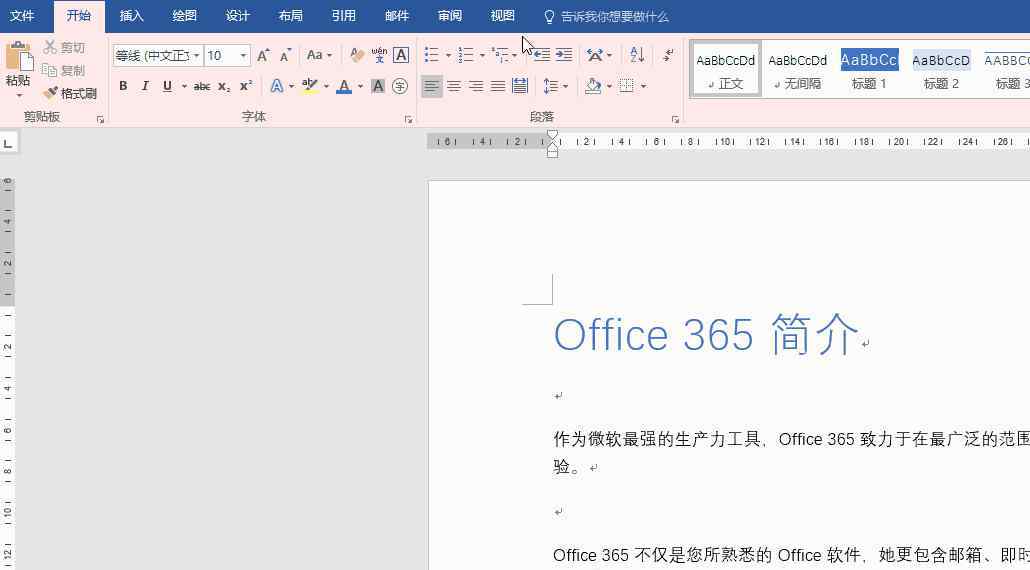Screen dimensions: 1030x570
Task: Decrease the paragraph indent
Action: 542,55
